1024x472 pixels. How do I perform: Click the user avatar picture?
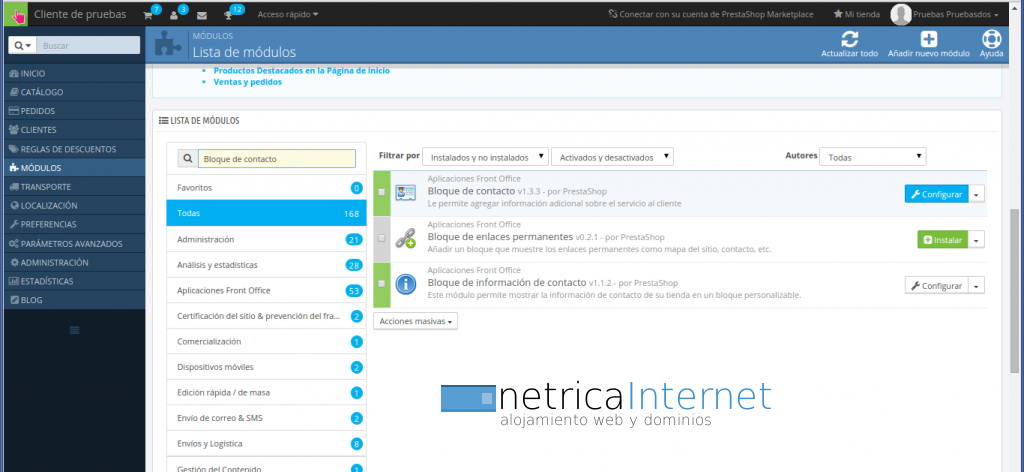click(x=901, y=14)
